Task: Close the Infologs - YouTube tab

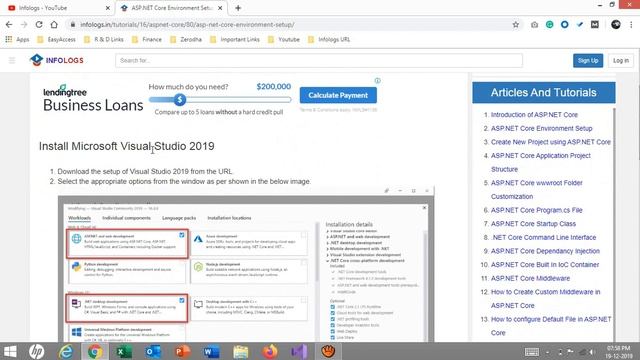Action: pos(107,8)
